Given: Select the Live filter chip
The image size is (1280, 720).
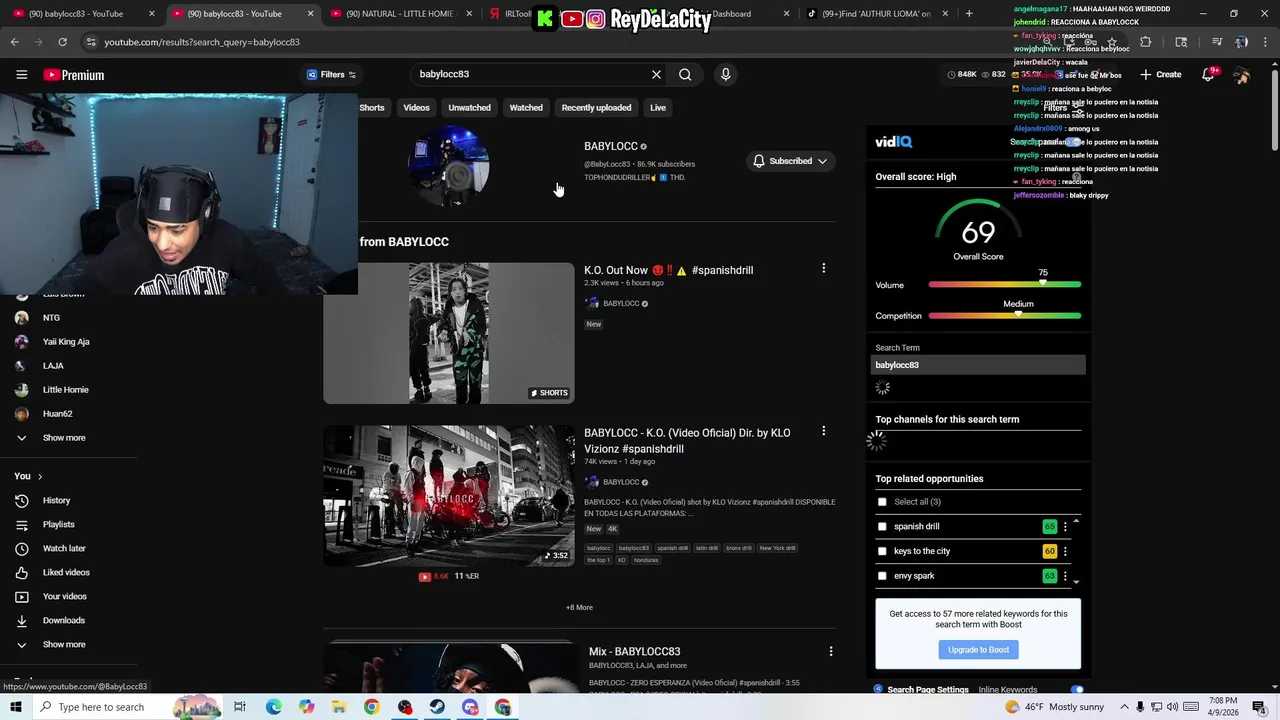Looking at the screenshot, I should (x=658, y=107).
